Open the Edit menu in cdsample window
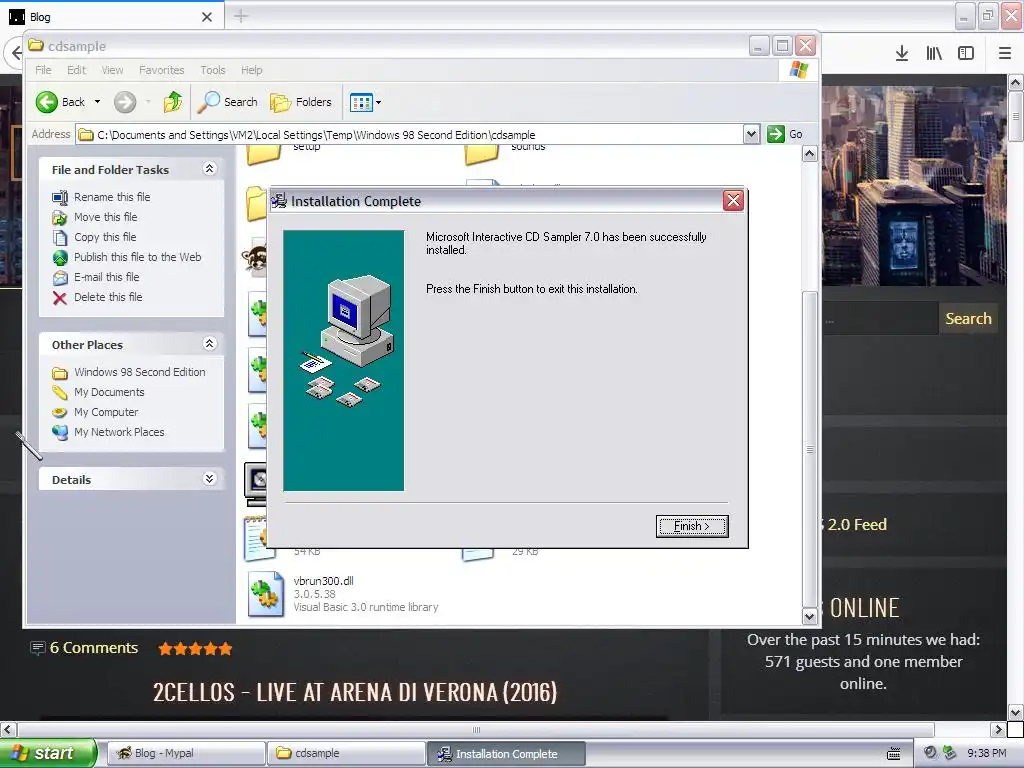This screenshot has width=1024, height=768. tap(76, 70)
